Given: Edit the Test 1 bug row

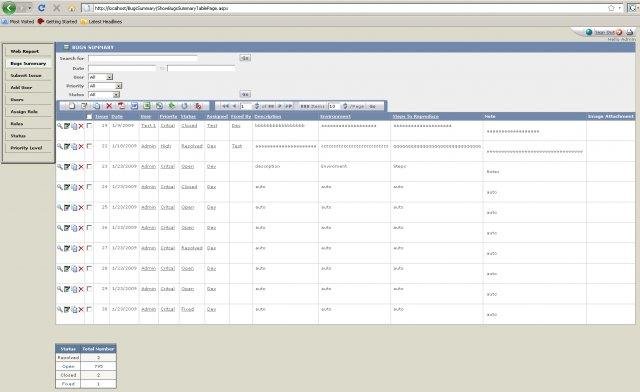Looking at the screenshot, I should (x=67, y=126).
